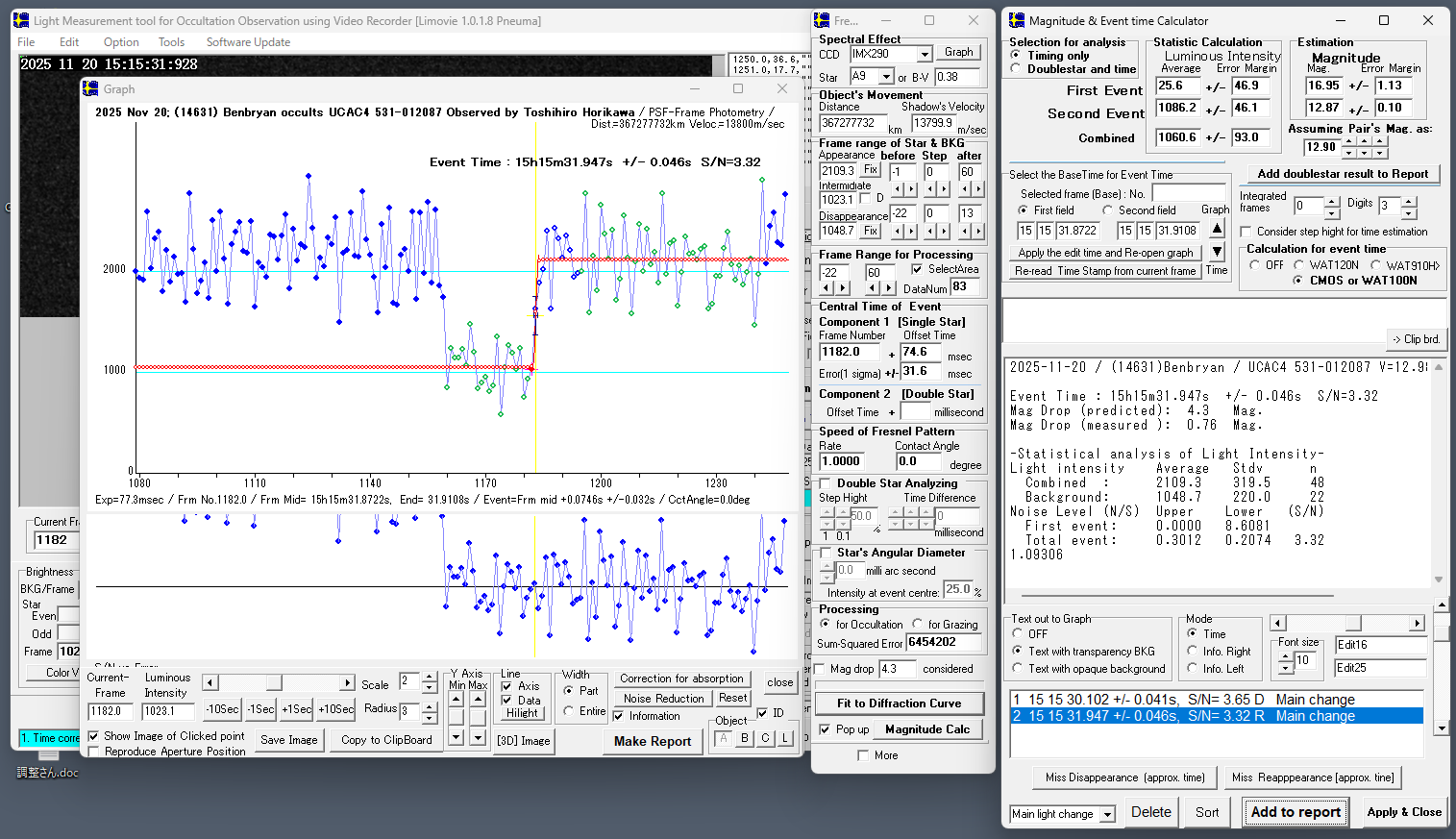Image resolution: width=1456 pixels, height=839 pixels.
Task: Open the Software Update menu
Action: pyautogui.click(x=248, y=42)
